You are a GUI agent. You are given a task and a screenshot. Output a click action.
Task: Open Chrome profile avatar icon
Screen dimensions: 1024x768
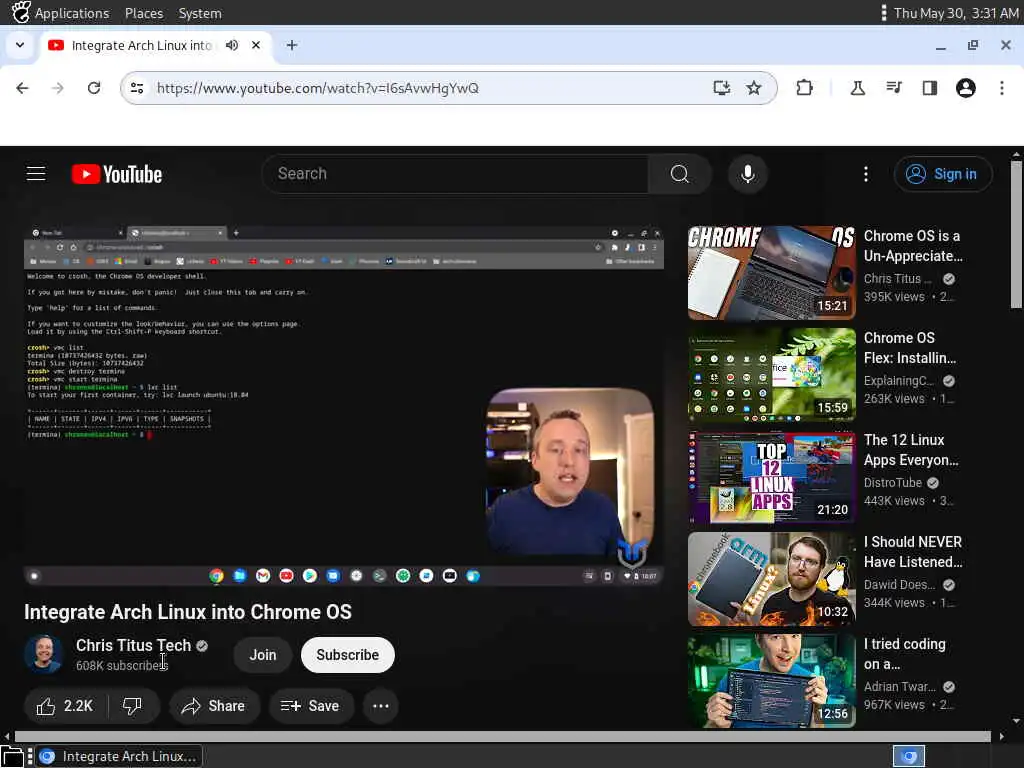tap(965, 88)
